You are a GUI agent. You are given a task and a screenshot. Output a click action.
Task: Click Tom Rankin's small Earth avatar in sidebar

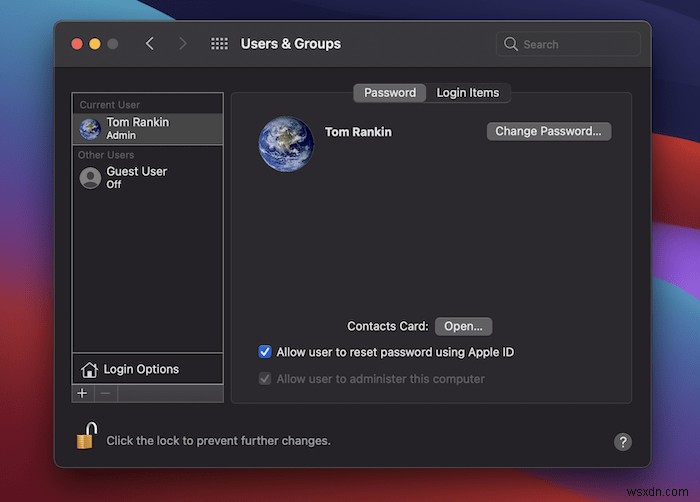point(90,129)
